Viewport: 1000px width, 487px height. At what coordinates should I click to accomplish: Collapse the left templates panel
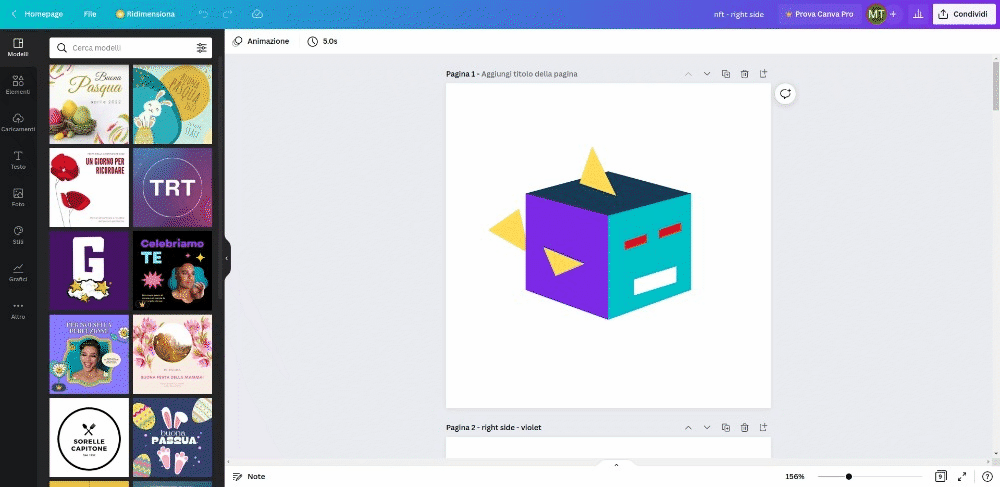[x=226, y=258]
